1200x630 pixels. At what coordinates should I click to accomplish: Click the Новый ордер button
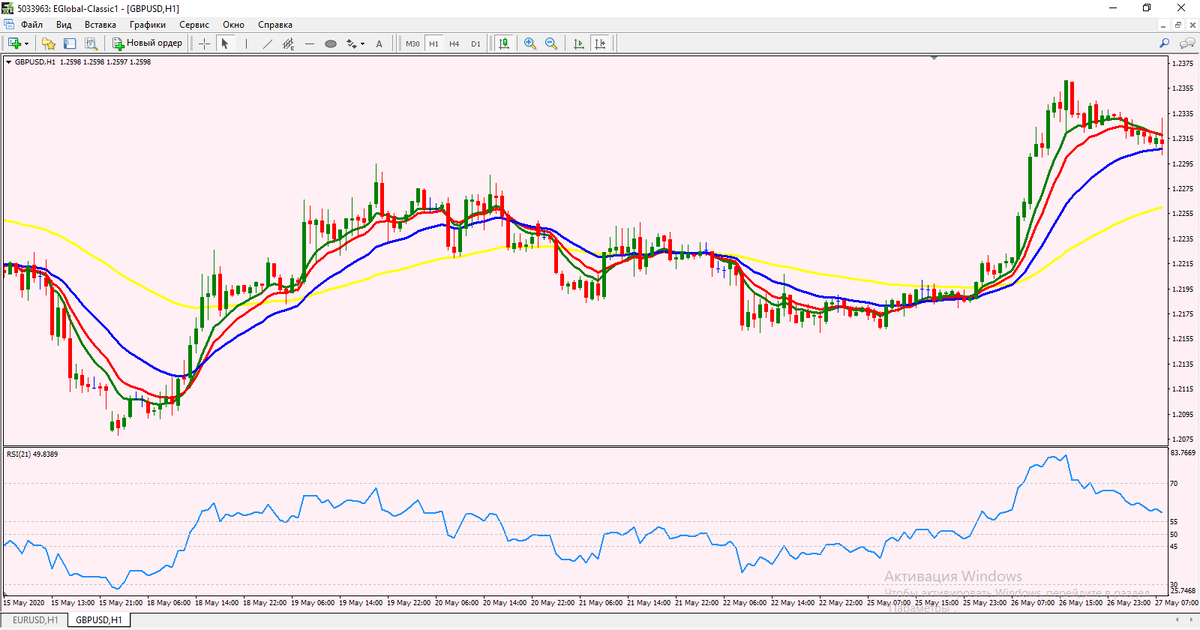click(x=147, y=43)
